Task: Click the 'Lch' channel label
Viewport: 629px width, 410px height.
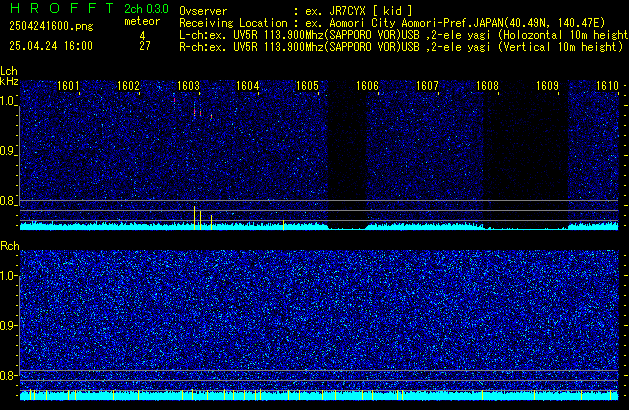Action: click(x=9, y=71)
